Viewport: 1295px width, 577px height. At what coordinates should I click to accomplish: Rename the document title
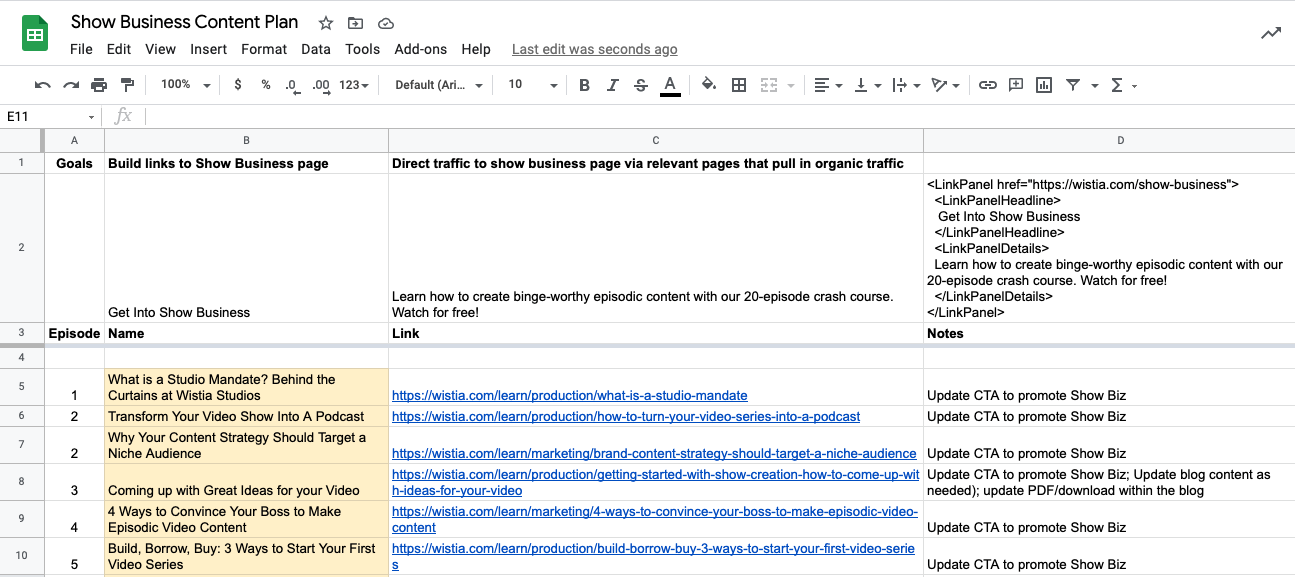[x=185, y=22]
